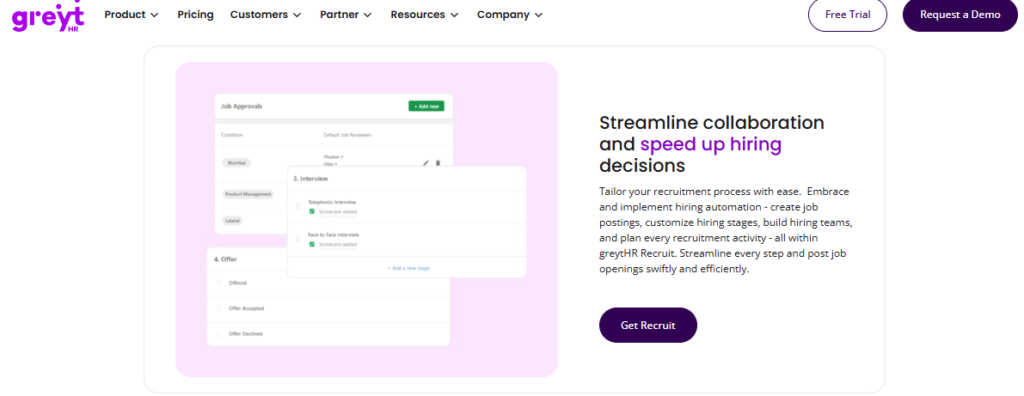The width and height of the screenshot is (1024, 396).
Task: Click the purple 'speed up hiring' heading text
Action: tap(711, 144)
